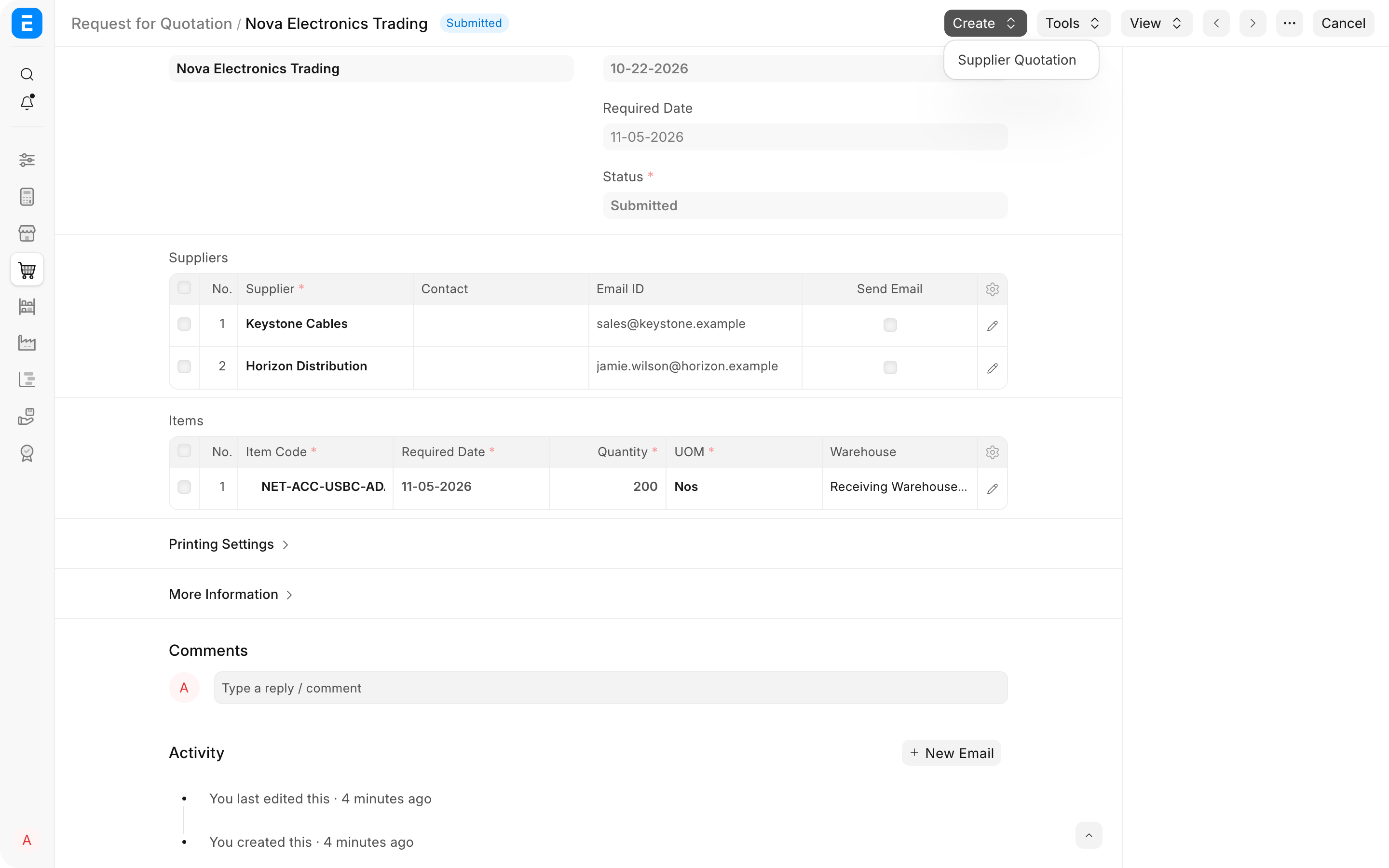Select NET-ACC-USBC-AD item row checkbox

click(x=184, y=488)
